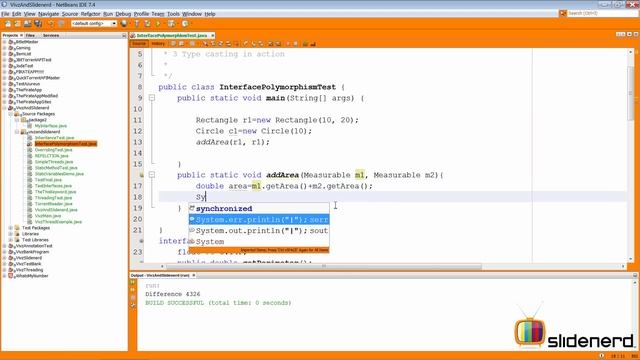Select the VivzBankProgram project
640x360 pixels.
(x=32, y=252)
